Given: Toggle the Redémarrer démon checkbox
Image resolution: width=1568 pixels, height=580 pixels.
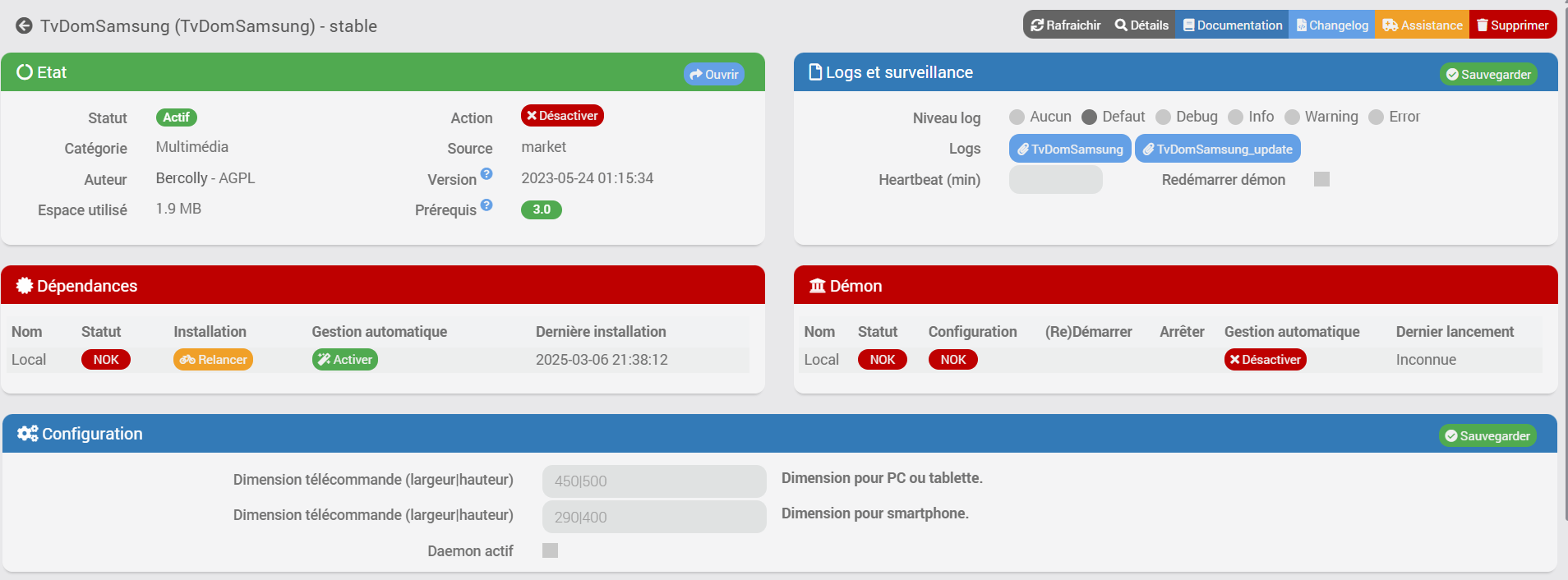Looking at the screenshot, I should [1321, 179].
